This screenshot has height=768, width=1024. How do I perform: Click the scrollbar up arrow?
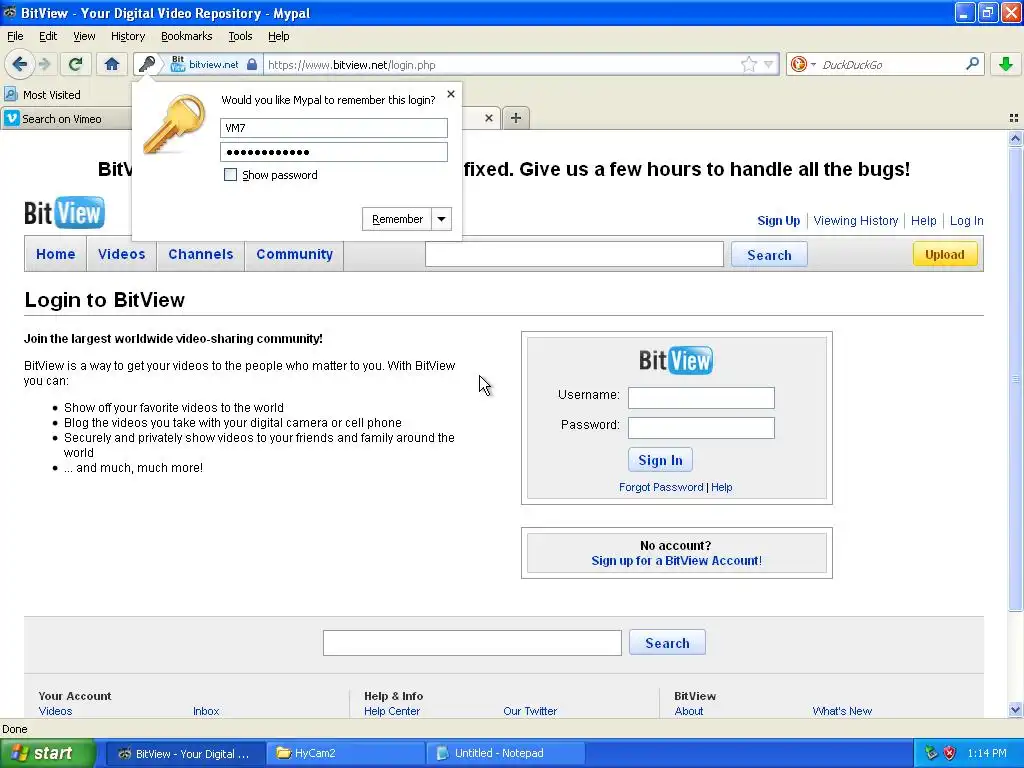point(1015,138)
